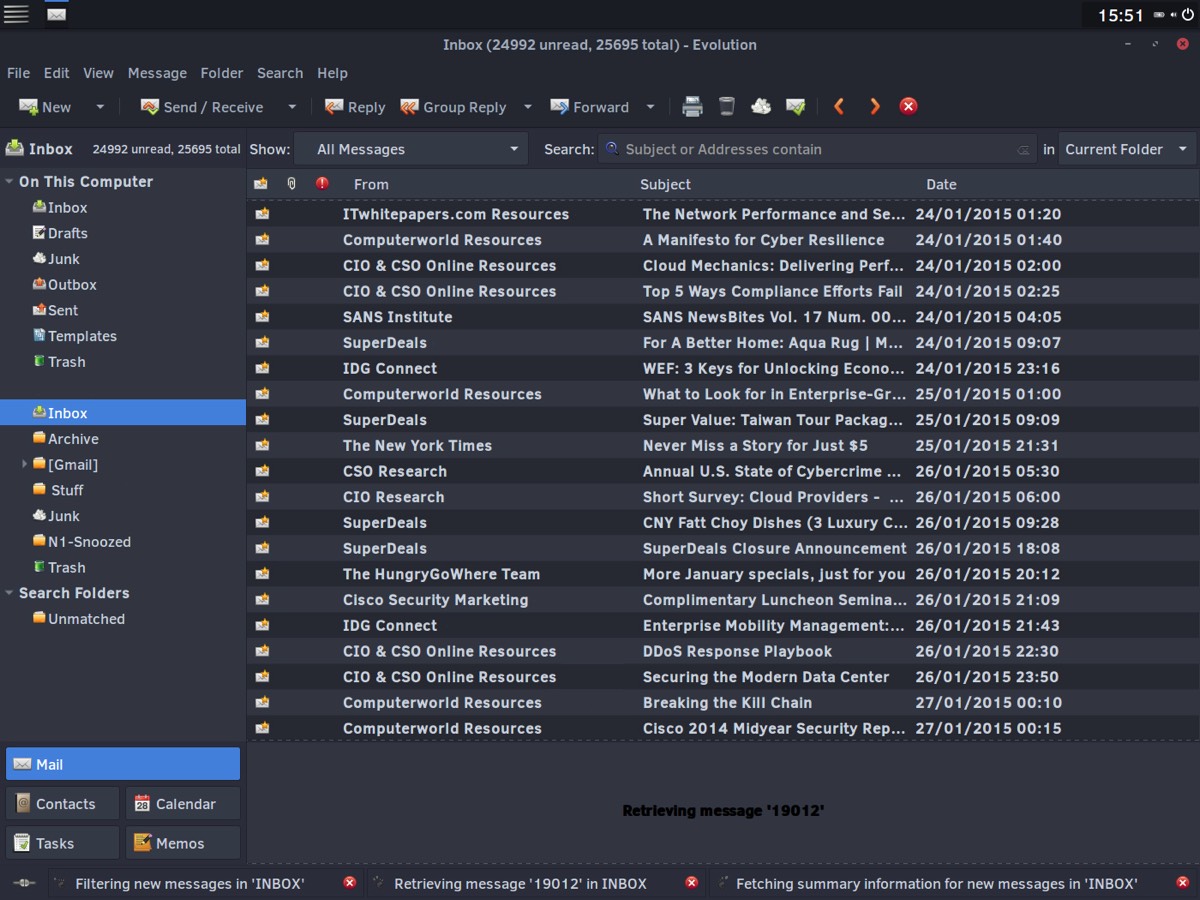Cancel current mail operation red button
1200x900 pixels.
908,106
